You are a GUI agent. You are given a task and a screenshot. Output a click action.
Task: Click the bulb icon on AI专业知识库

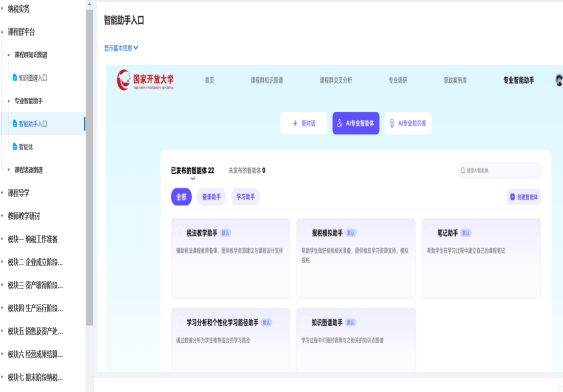tap(392, 123)
